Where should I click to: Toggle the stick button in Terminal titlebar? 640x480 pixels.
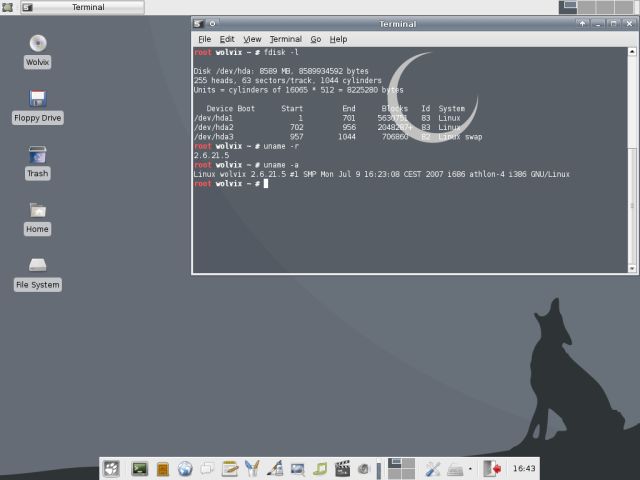click(x=212, y=24)
